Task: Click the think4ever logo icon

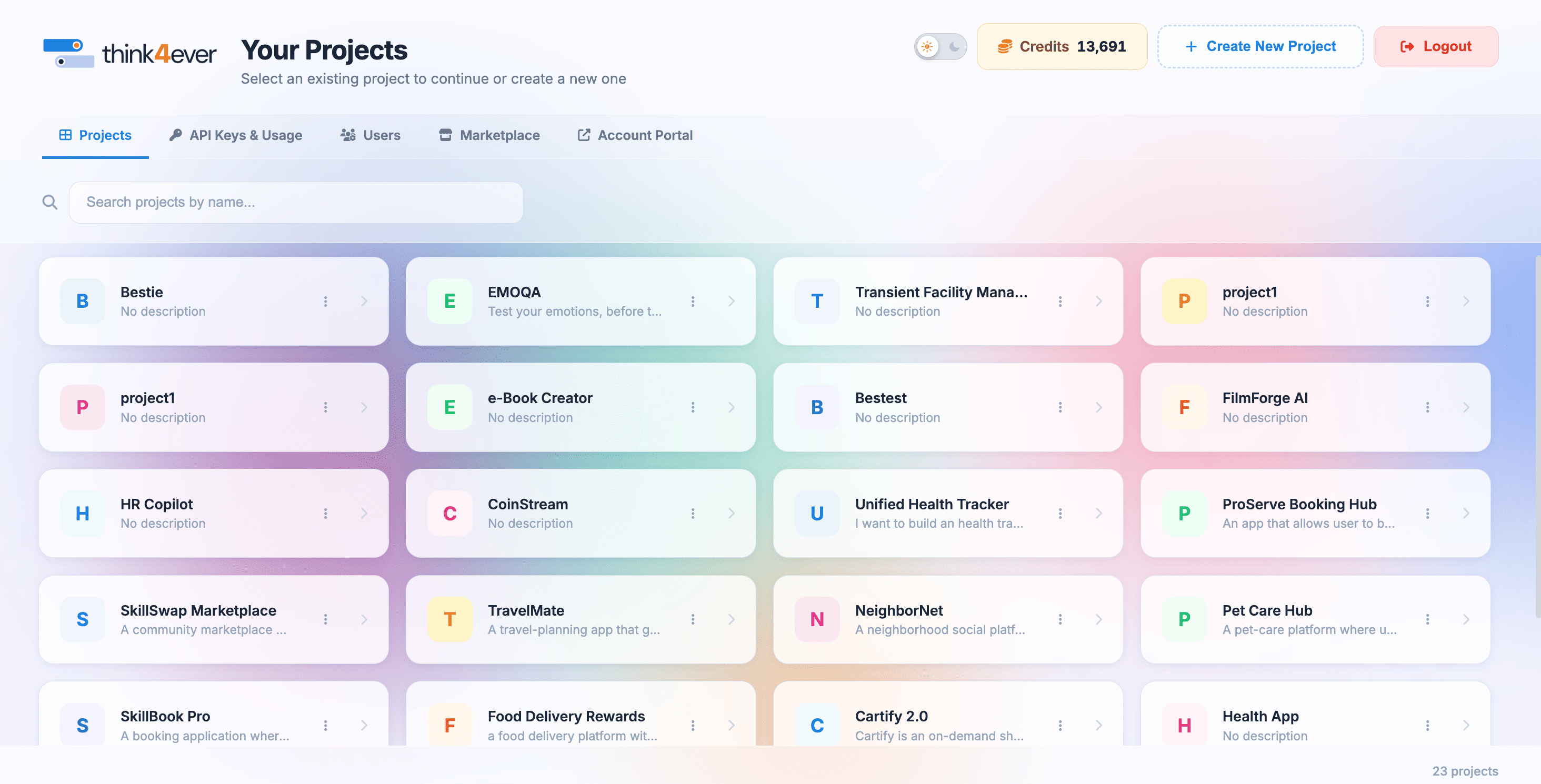Action: 68,53
